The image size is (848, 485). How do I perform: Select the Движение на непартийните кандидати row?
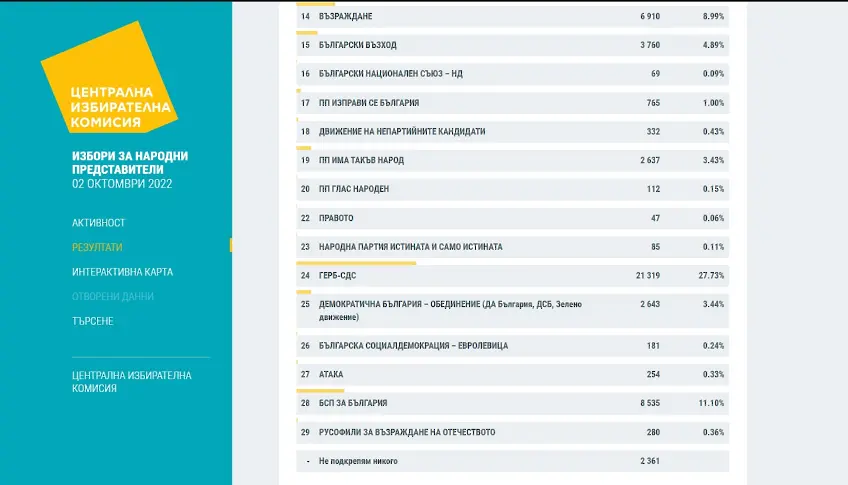click(512, 131)
